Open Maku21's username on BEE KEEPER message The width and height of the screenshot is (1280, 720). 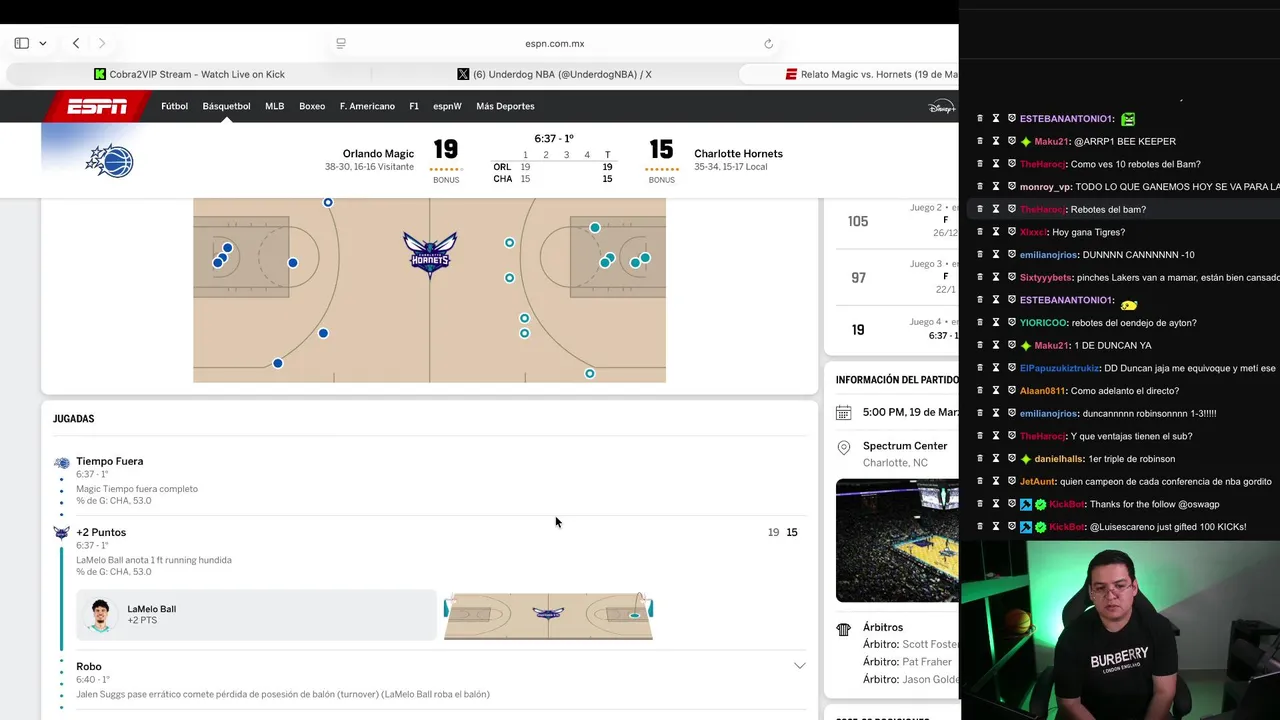coord(1052,141)
